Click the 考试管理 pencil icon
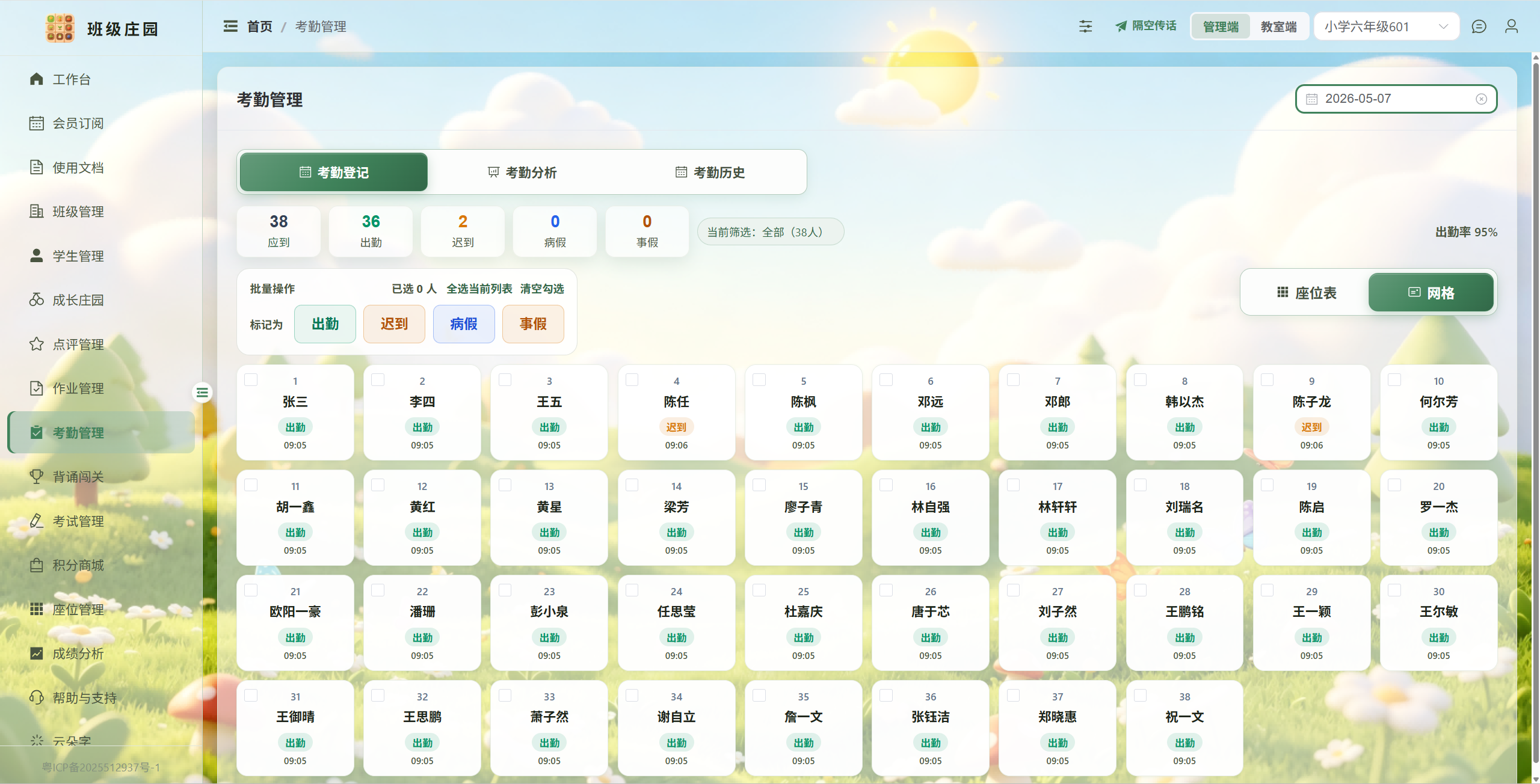Screen dimensions: 1540x784 coord(37,521)
